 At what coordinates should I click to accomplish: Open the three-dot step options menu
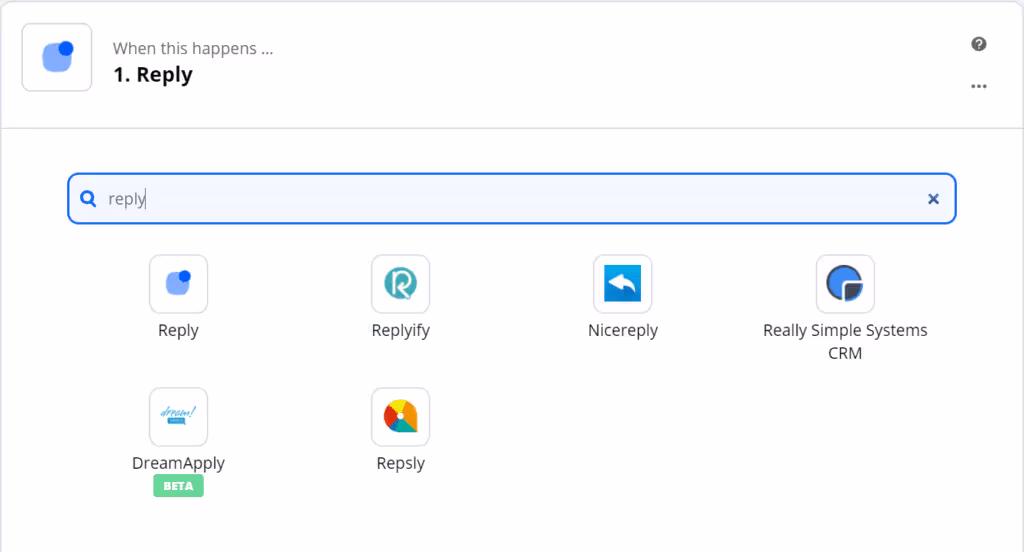coord(978,86)
